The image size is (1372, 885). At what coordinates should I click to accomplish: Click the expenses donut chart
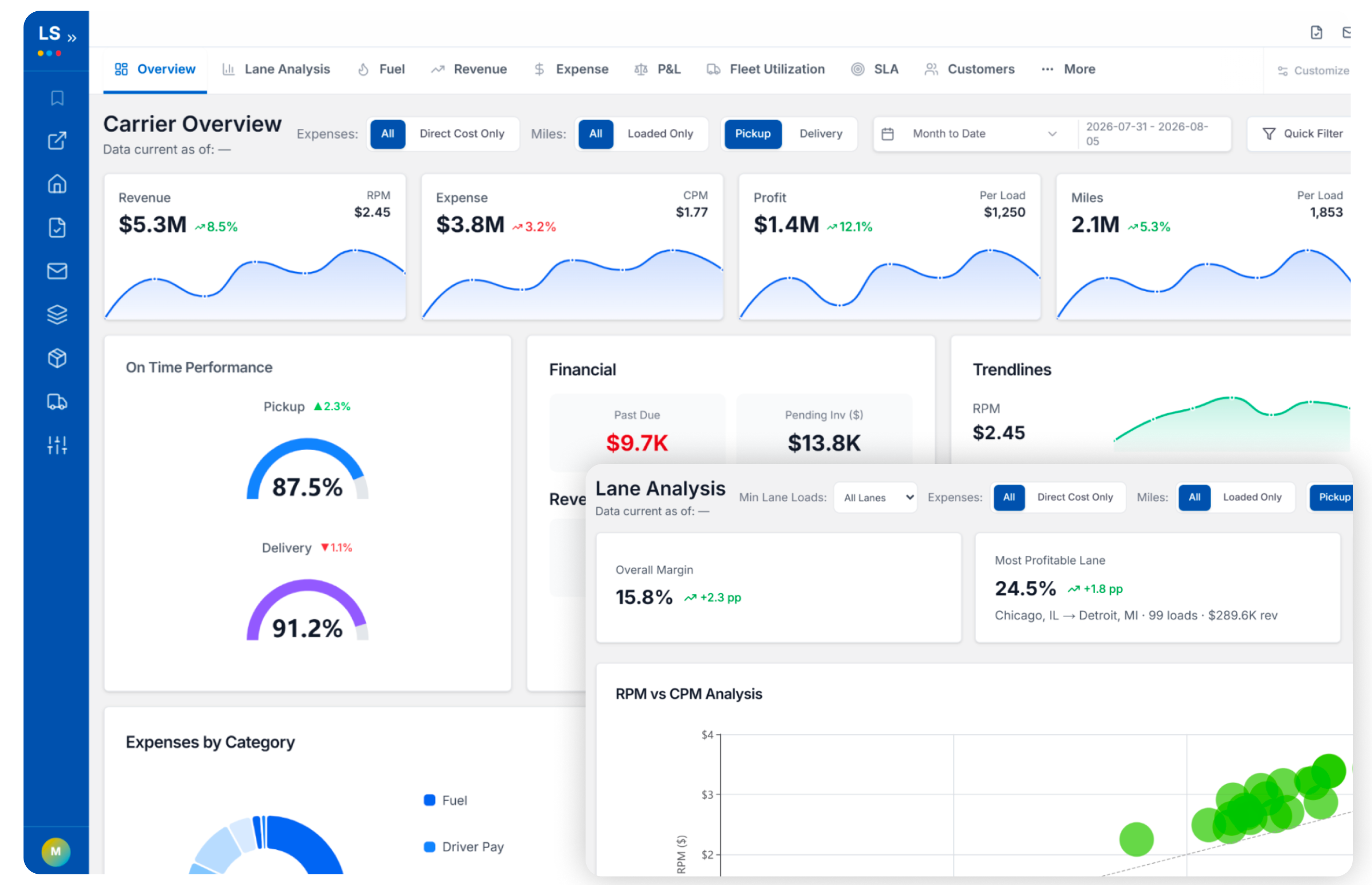click(266, 845)
